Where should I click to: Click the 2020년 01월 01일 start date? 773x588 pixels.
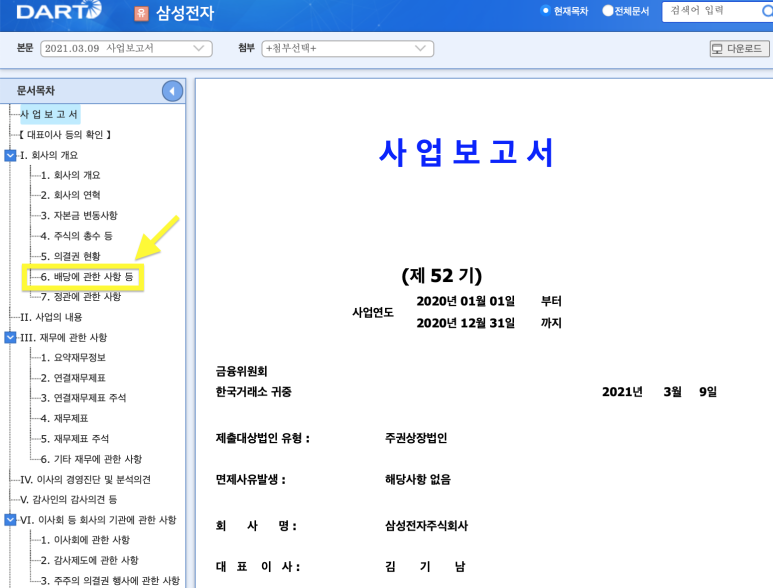pos(466,301)
